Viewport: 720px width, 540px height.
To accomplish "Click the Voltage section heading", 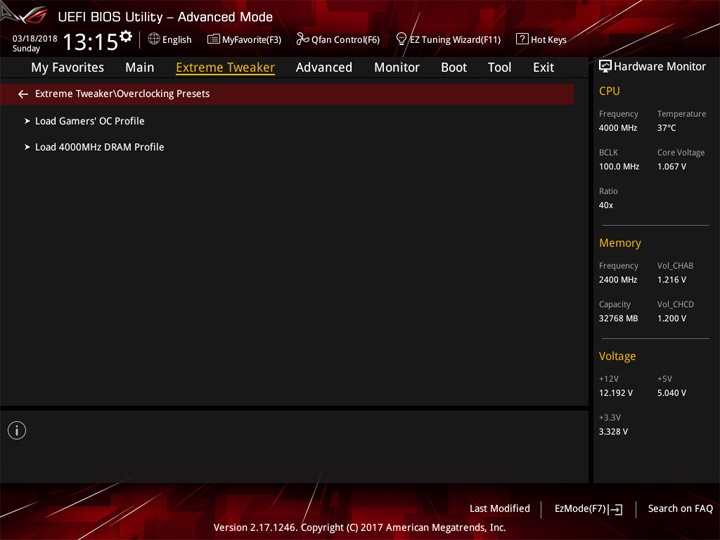I will coord(617,356).
